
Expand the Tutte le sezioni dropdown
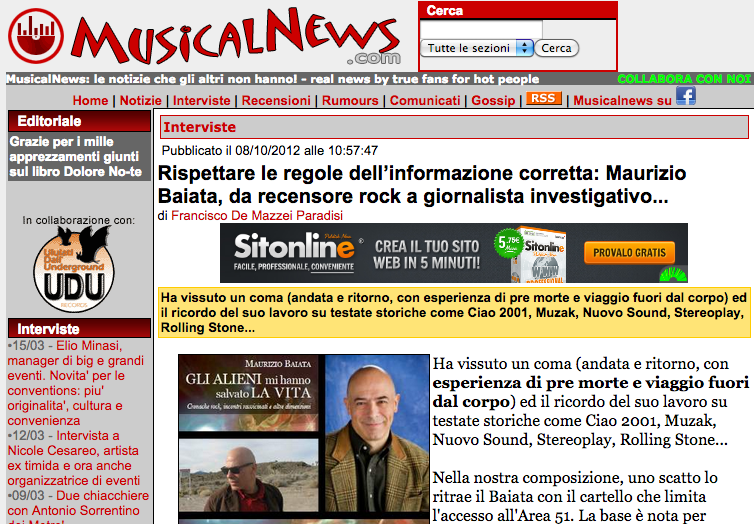pyautogui.click(x=477, y=48)
